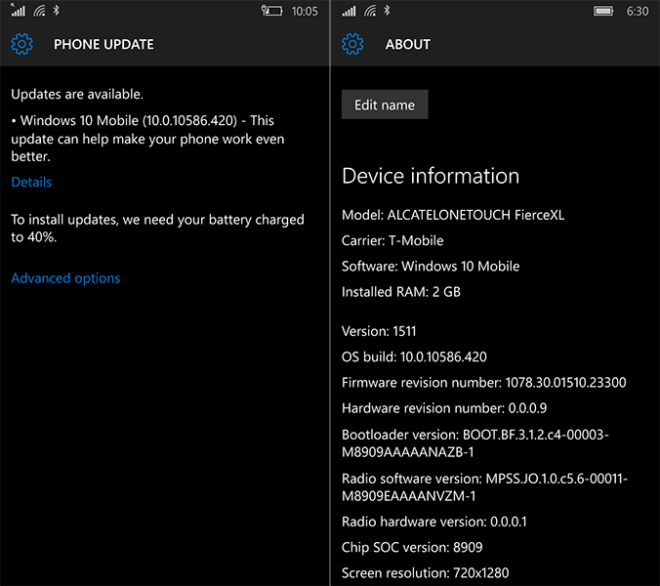
Task: Tap Wi-Fi icon in Phone Update status bar
Action: point(39,11)
